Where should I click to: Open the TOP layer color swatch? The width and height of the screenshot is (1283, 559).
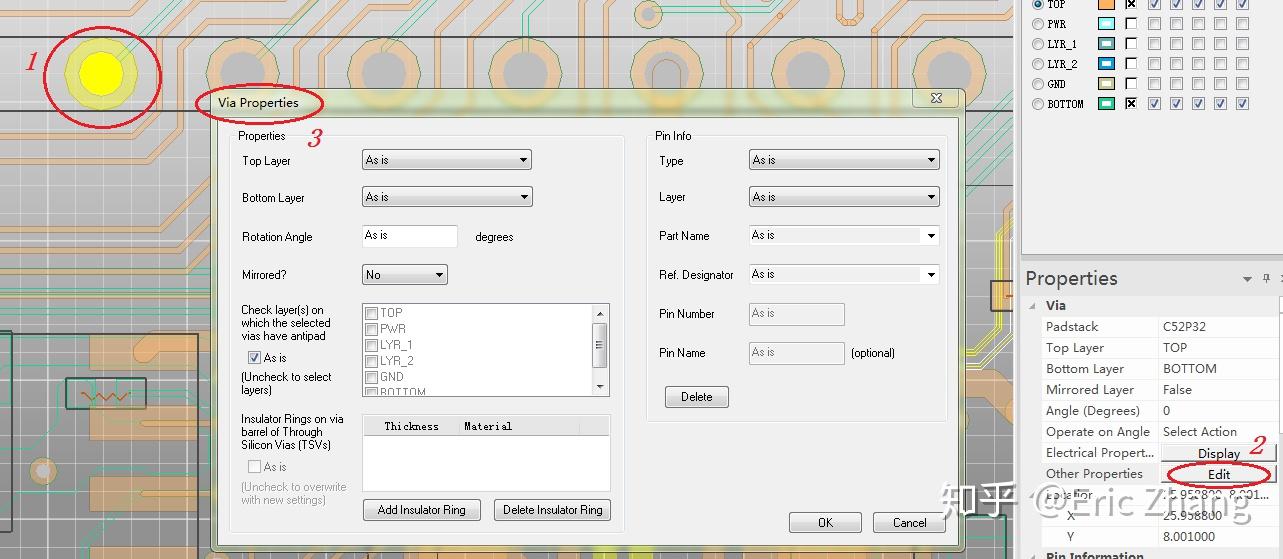1106,5
